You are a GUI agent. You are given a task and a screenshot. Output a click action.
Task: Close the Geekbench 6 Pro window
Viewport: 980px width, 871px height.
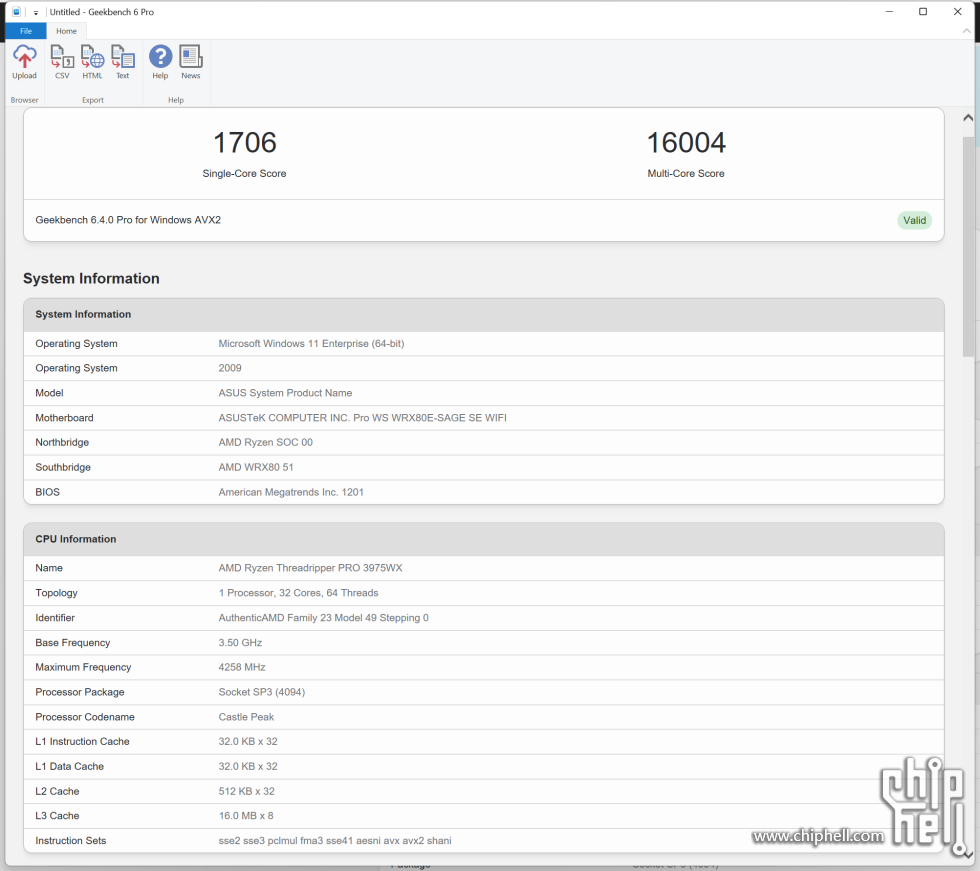point(957,12)
